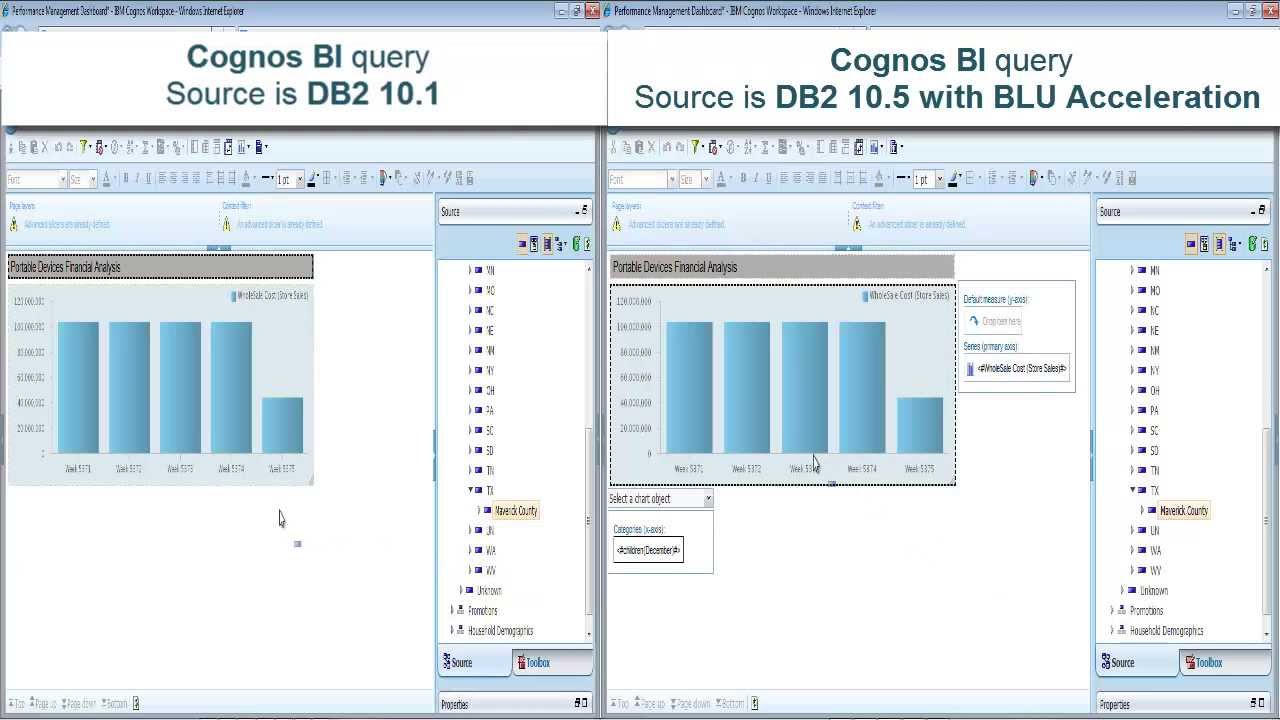Image resolution: width=1280 pixels, height=720 pixels.
Task: Pick font color in right window toolbar
Action: [x=721, y=179]
